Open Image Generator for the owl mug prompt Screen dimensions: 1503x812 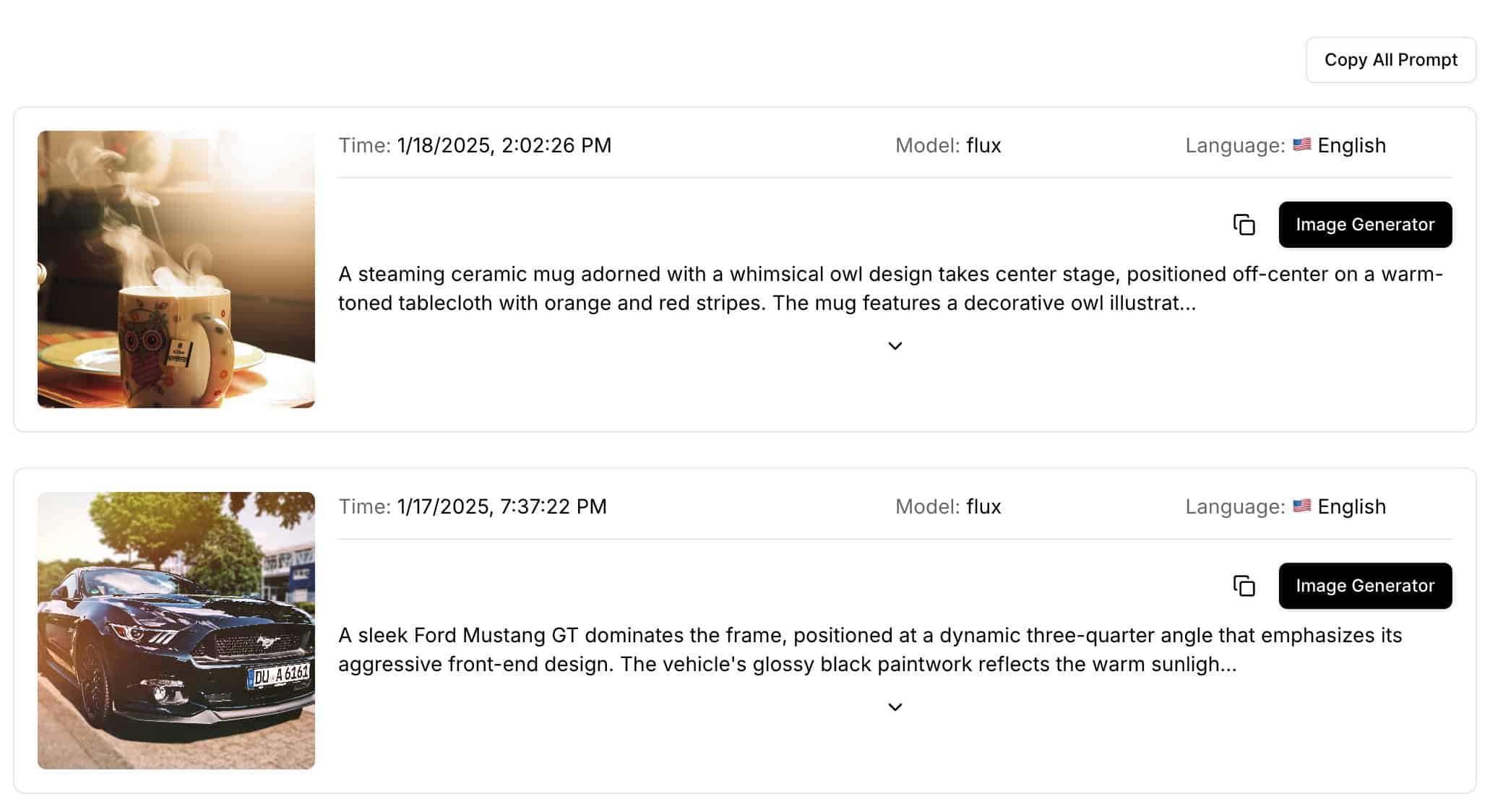[1364, 225]
